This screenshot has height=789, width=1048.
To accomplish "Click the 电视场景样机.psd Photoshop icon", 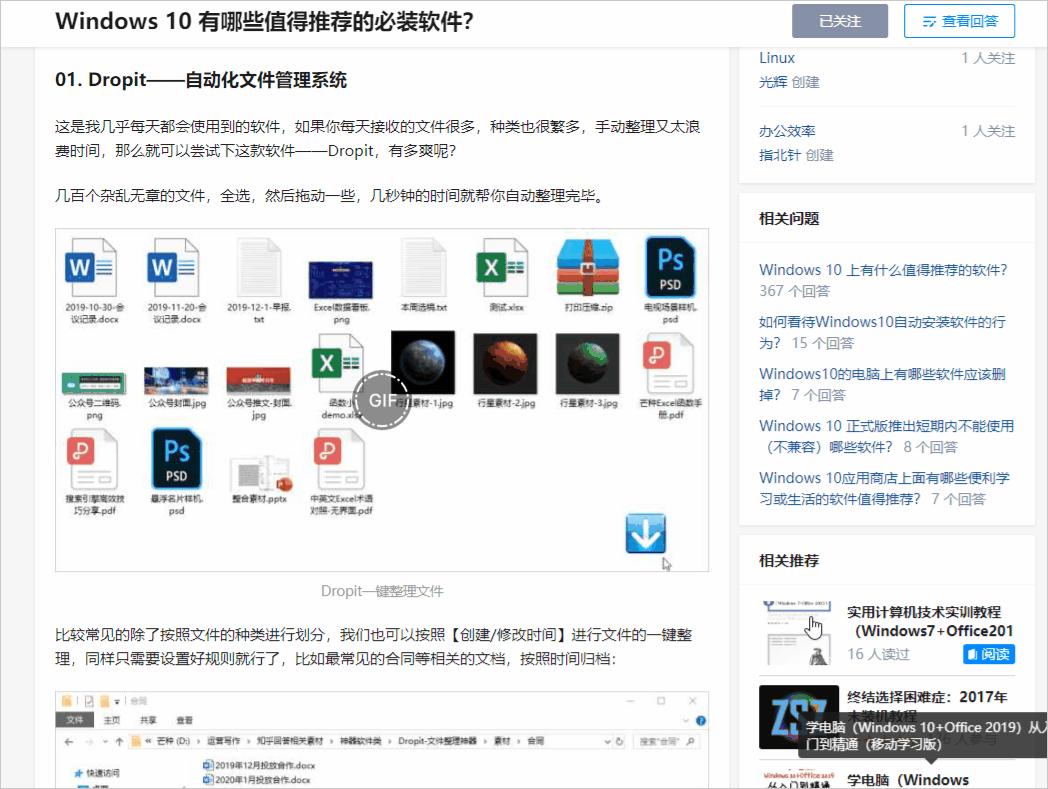I will [670, 267].
